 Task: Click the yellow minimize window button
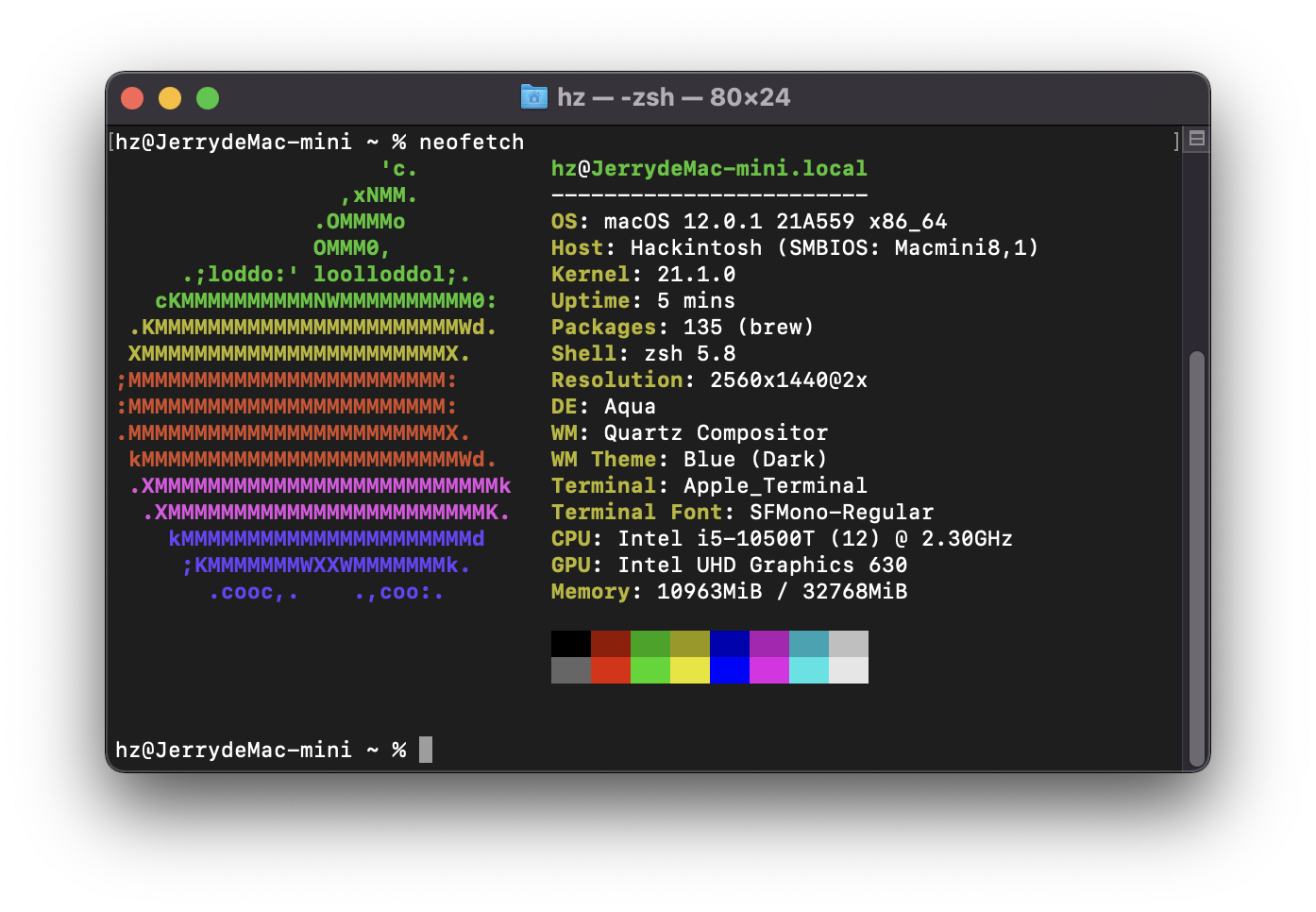[170, 98]
